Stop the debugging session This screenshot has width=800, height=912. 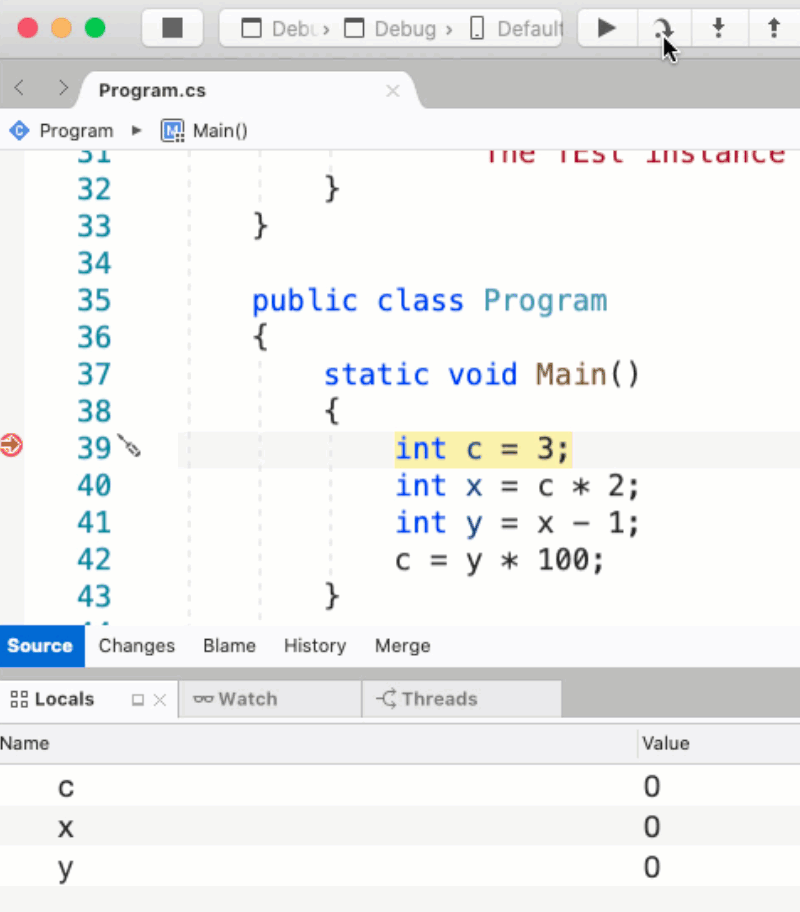pyautogui.click(x=172, y=28)
